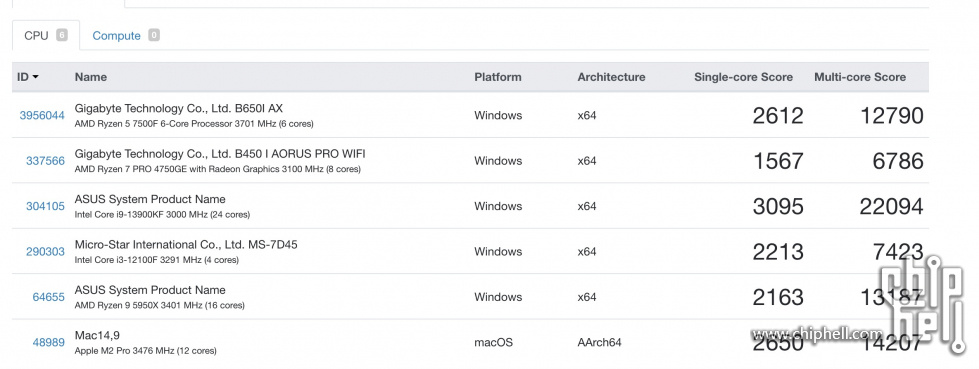Click the Compute tab count badge
Screen dimensions: 979x369
pos(154,35)
